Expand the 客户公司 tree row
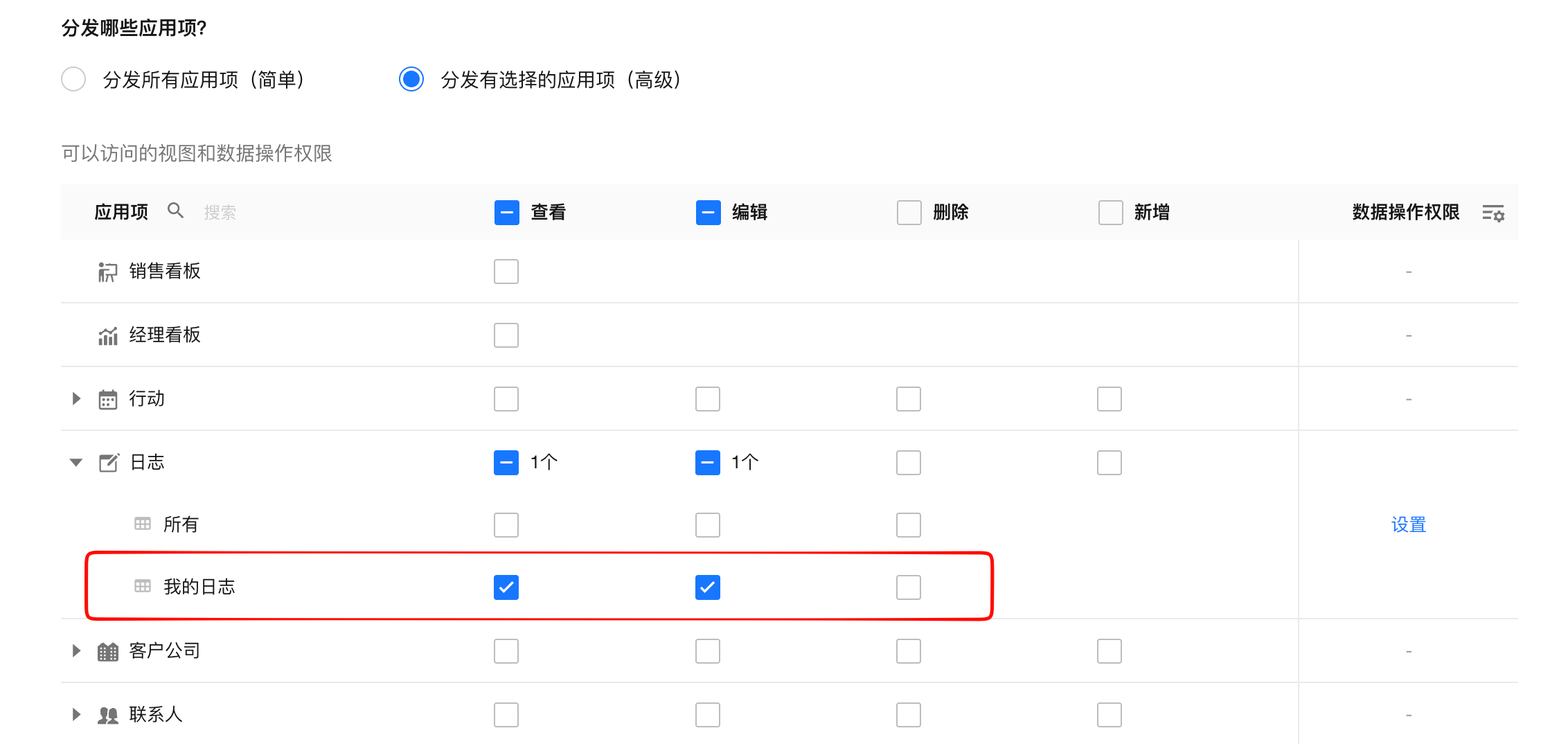This screenshot has width=1568, height=744. [76, 650]
